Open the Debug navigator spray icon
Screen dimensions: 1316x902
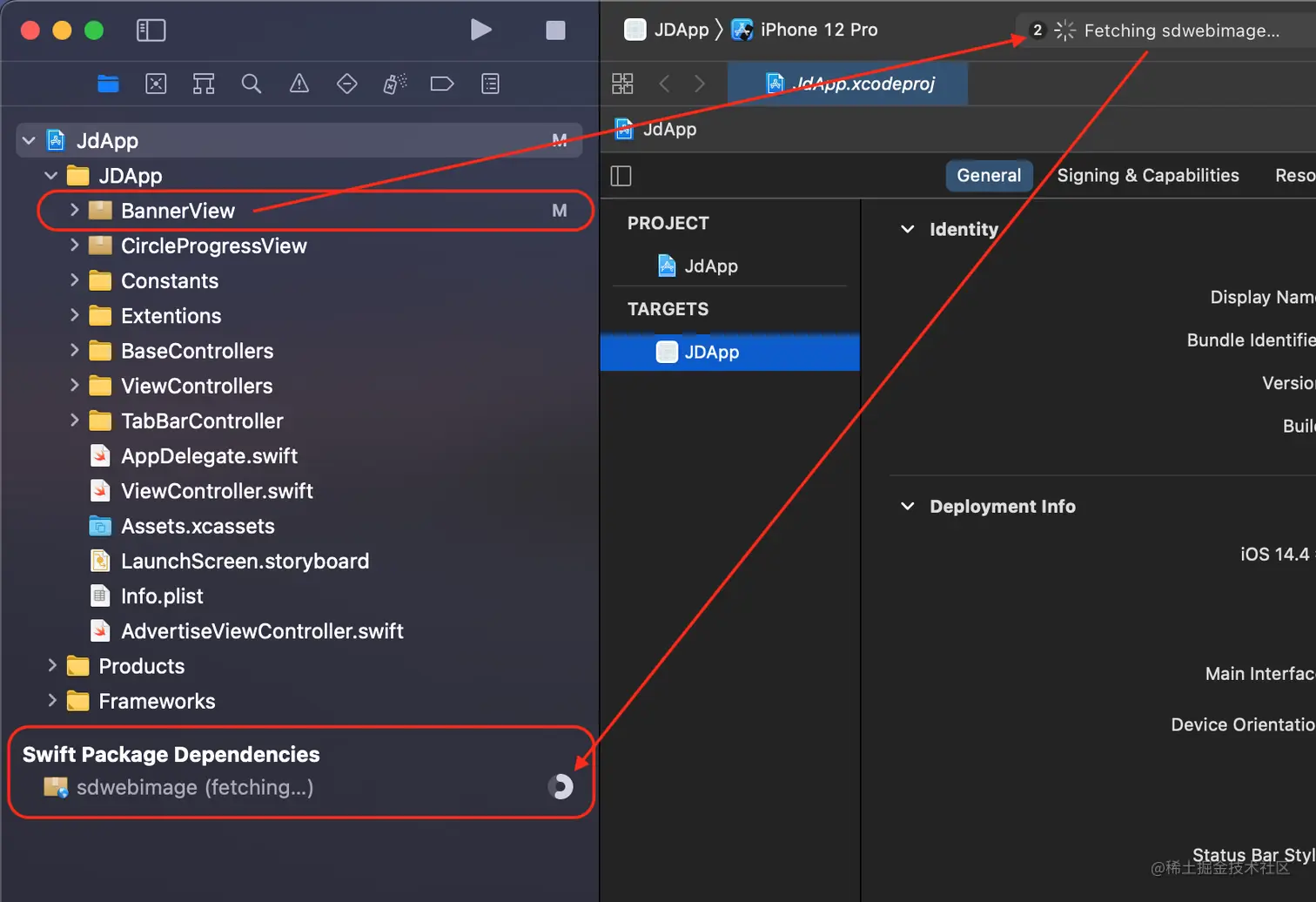(x=394, y=84)
